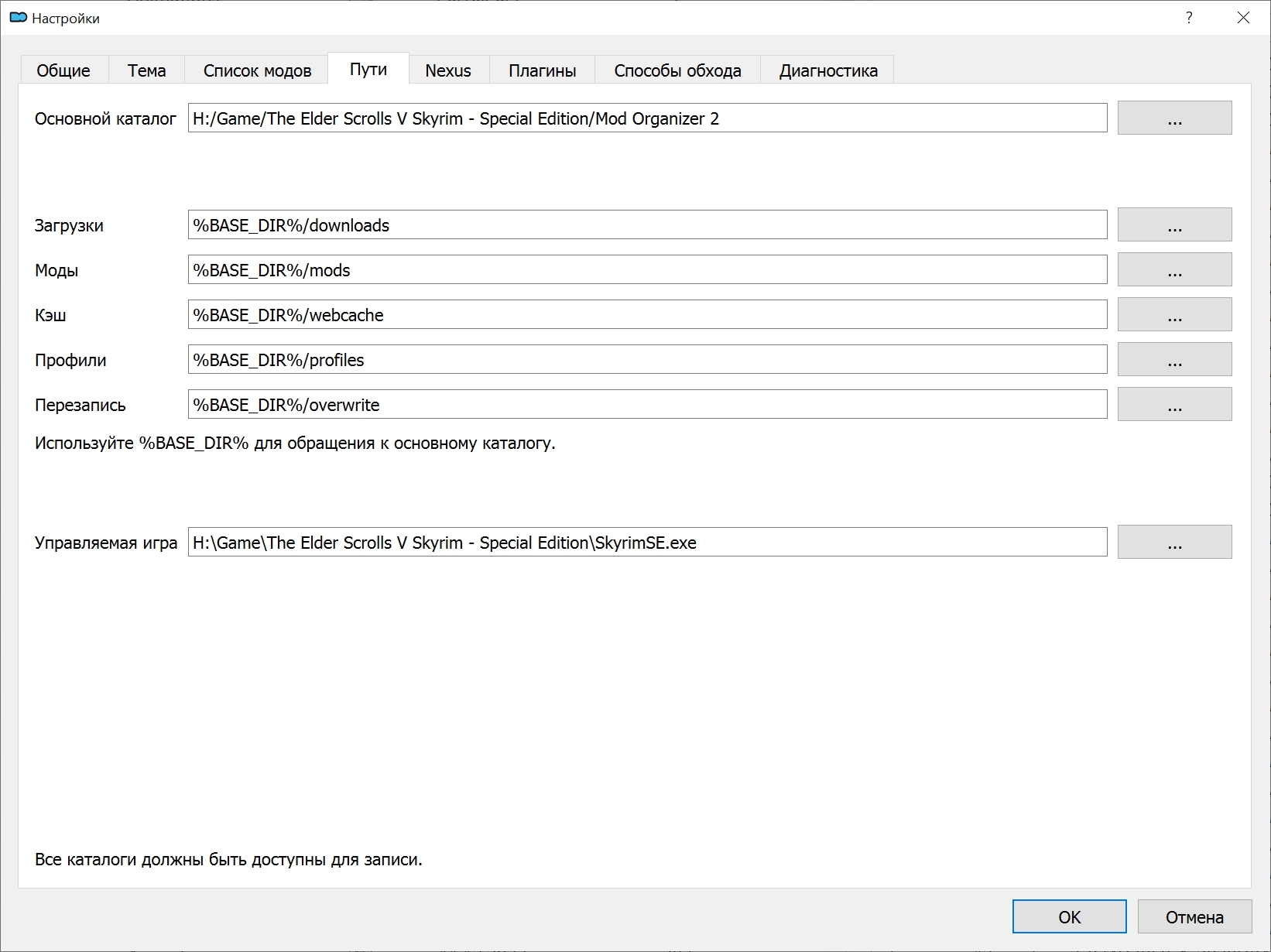Viewport: 1271px width, 952px height.
Task: Switch to the Плагины tab
Action: (542, 70)
